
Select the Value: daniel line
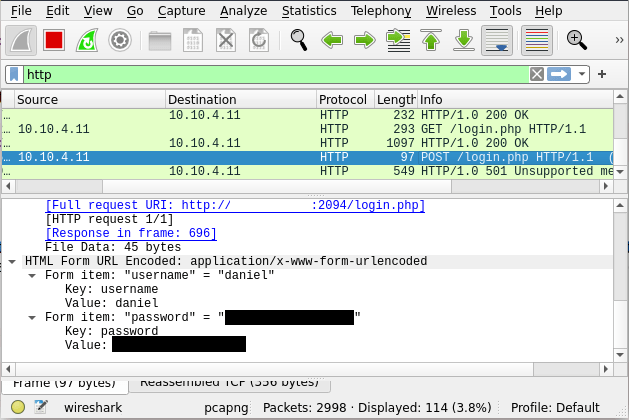click(112, 303)
